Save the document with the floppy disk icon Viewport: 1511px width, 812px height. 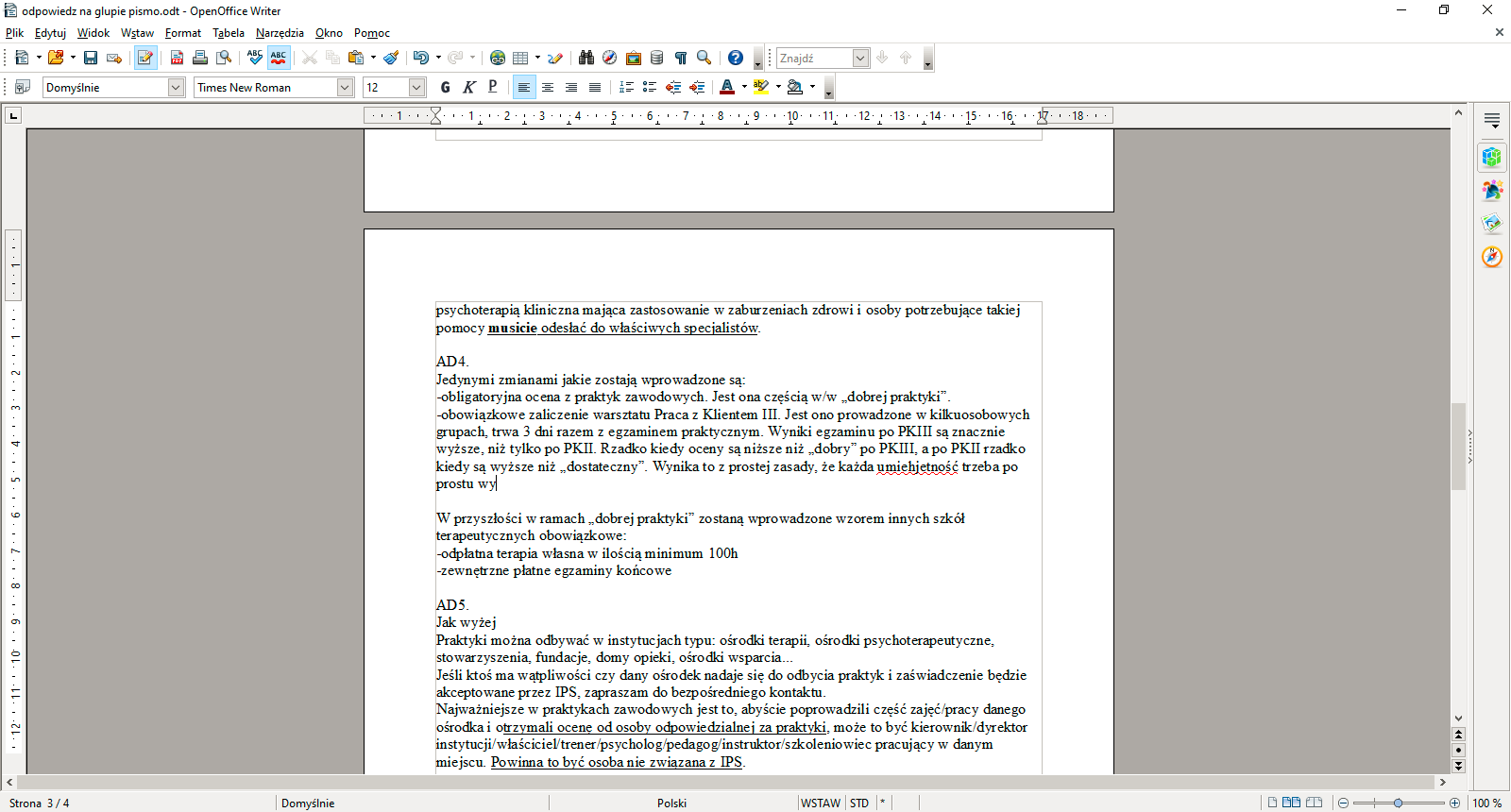click(x=91, y=58)
